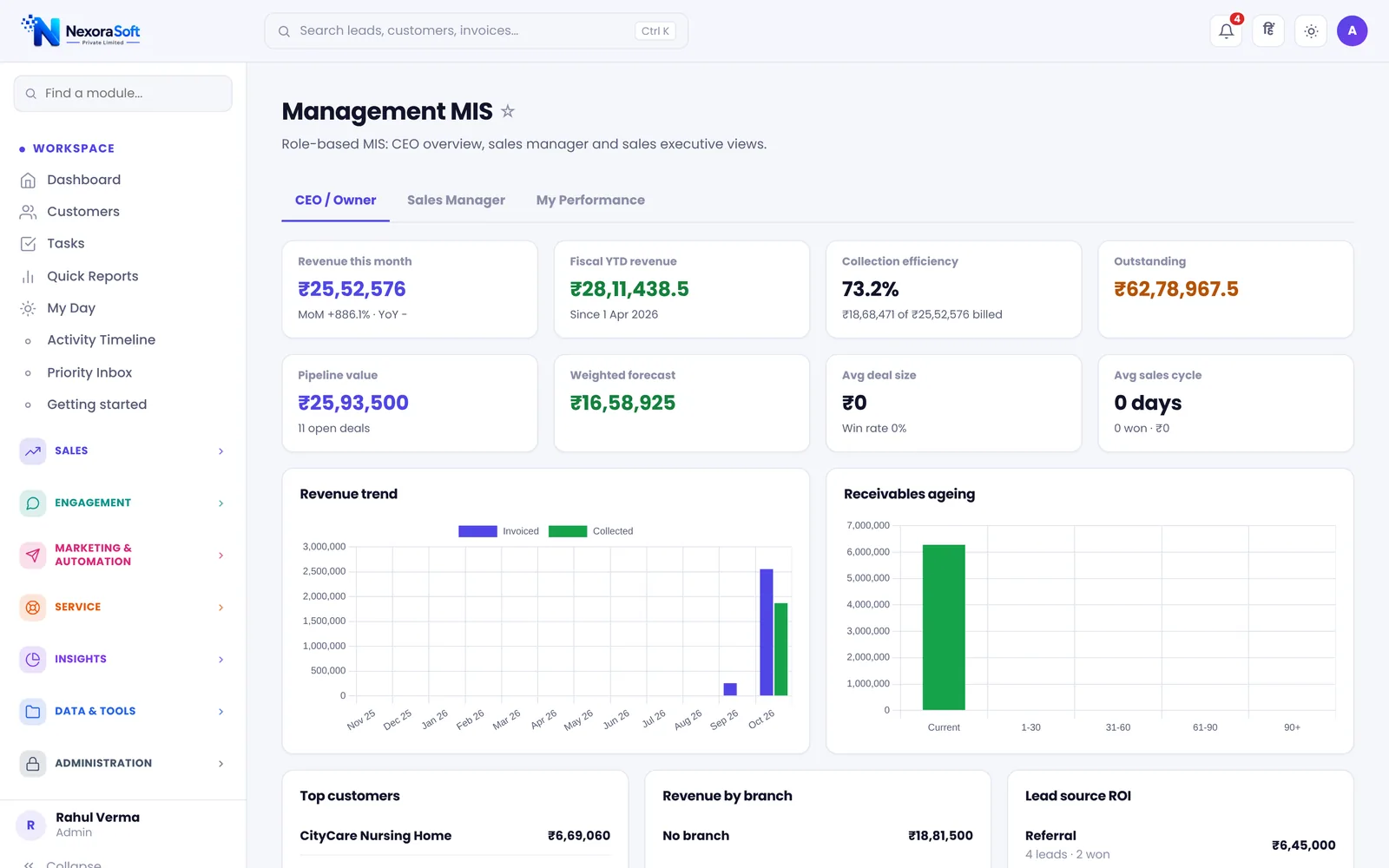Screen dimensions: 1389x868
Task: Click the Find a module field
Action: tap(122, 94)
